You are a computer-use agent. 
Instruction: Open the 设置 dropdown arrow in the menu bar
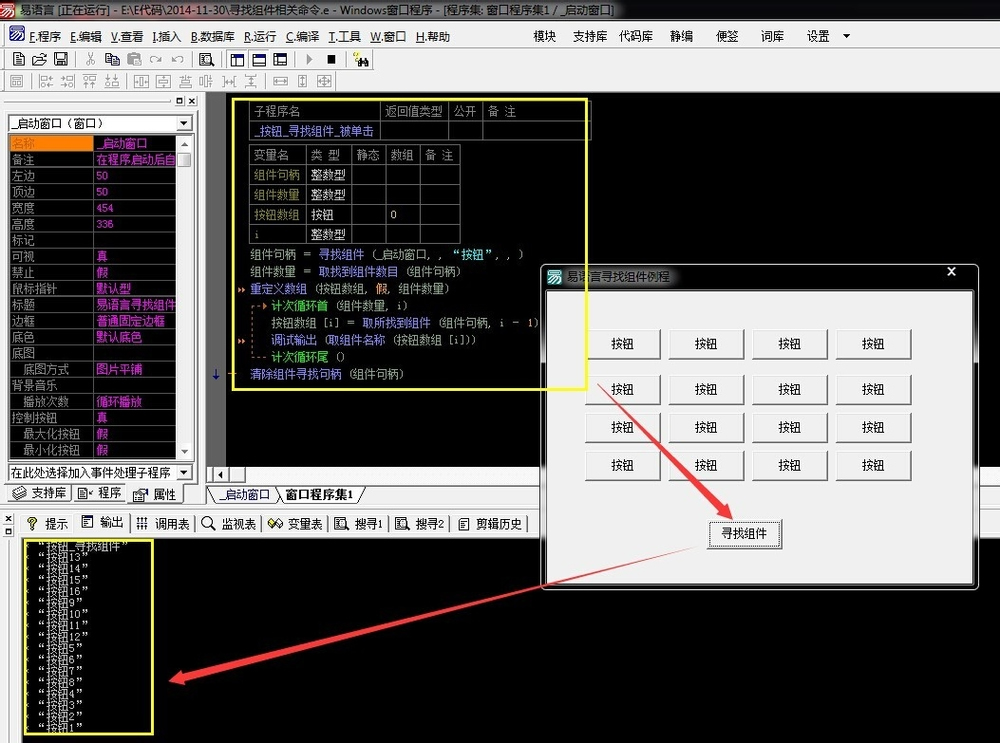846,36
